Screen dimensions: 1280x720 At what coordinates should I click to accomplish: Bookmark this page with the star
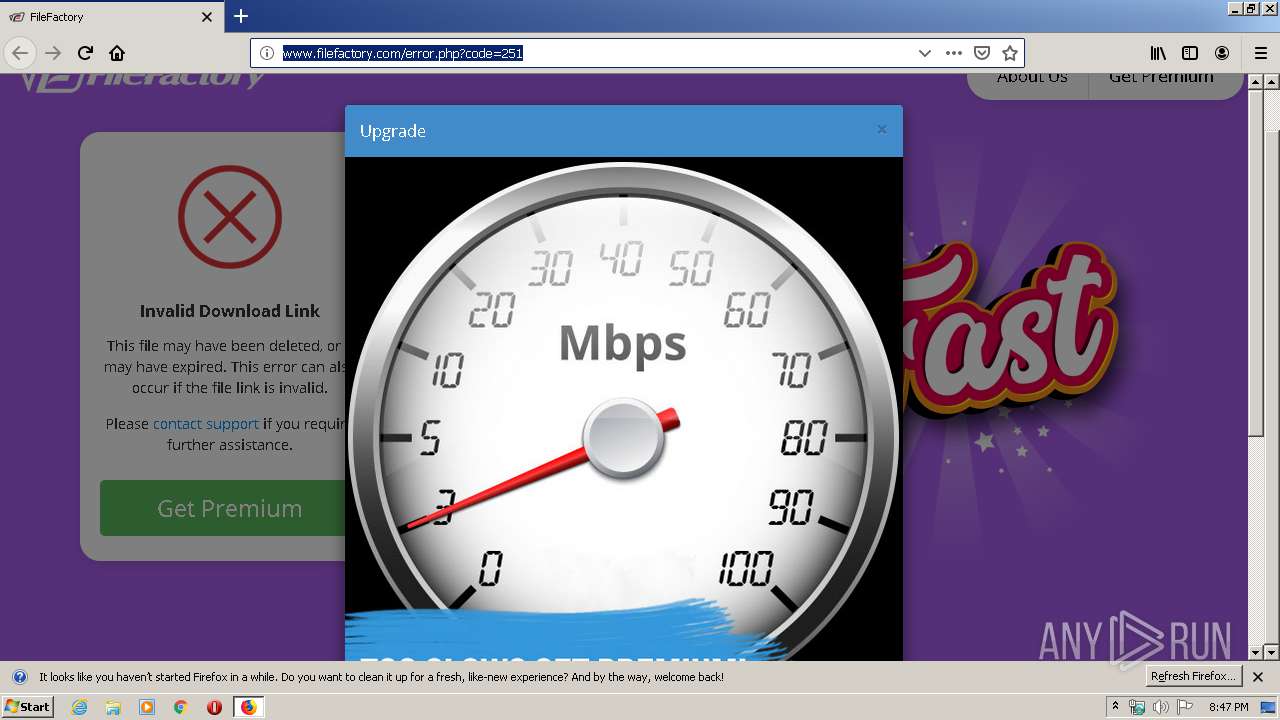pos(1010,53)
